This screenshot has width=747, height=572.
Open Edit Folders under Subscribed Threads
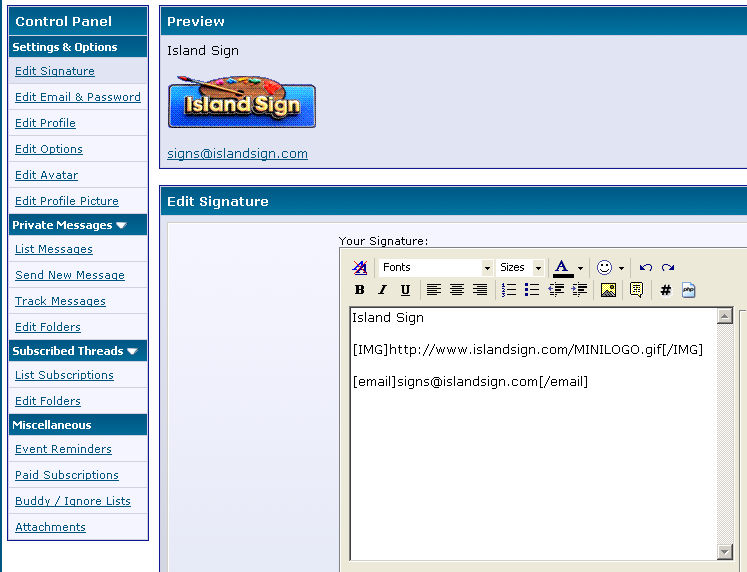48,401
